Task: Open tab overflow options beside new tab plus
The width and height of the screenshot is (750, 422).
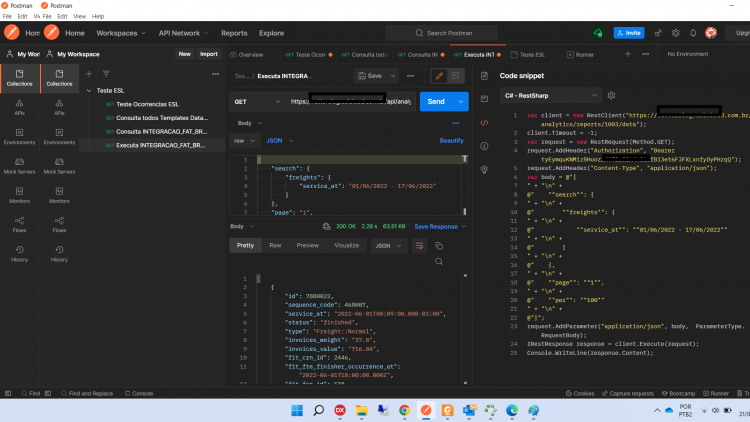Action: pyautogui.click(x=646, y=54)
